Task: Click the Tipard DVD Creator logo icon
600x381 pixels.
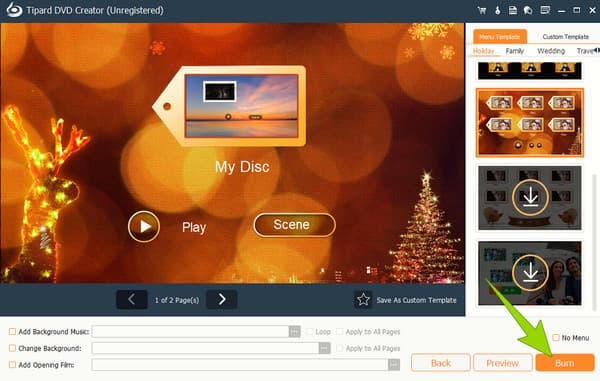Action: tap(14, 10)
